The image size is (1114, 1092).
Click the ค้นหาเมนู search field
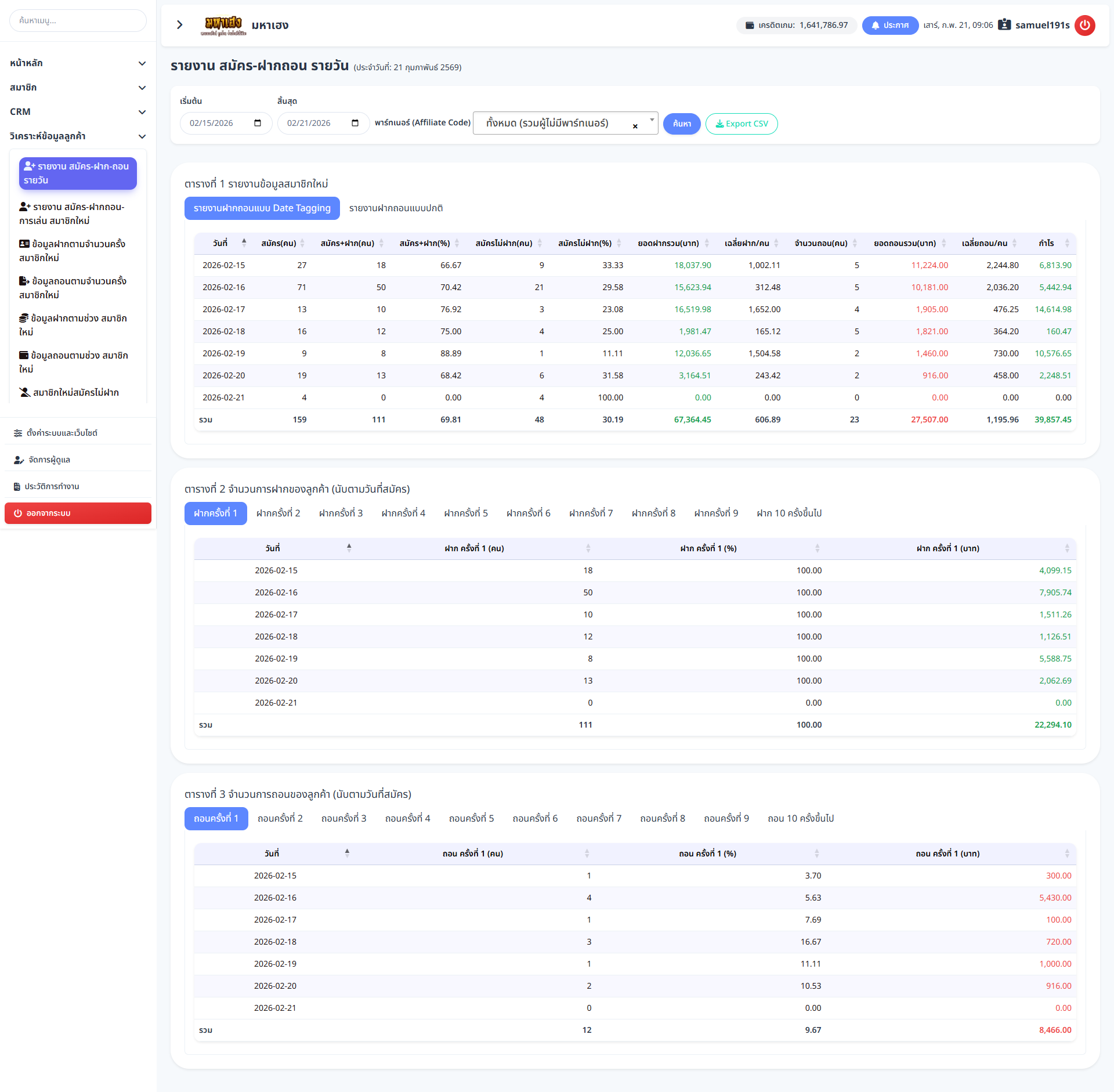pos(78,21)
